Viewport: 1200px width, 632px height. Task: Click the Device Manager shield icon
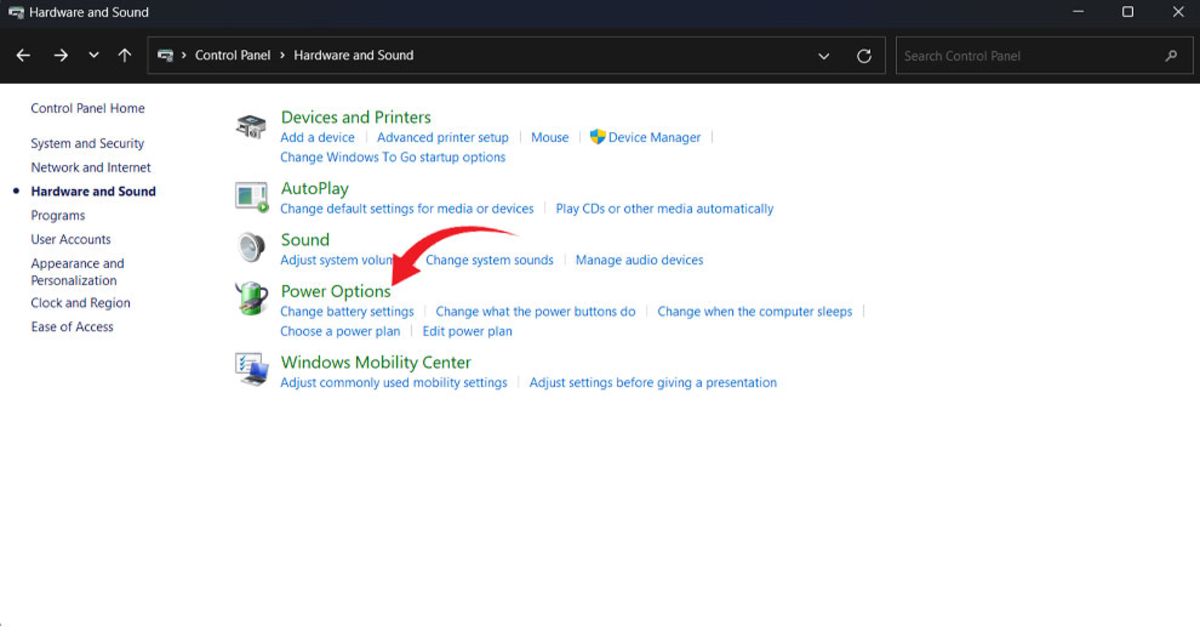pos(598,137)
